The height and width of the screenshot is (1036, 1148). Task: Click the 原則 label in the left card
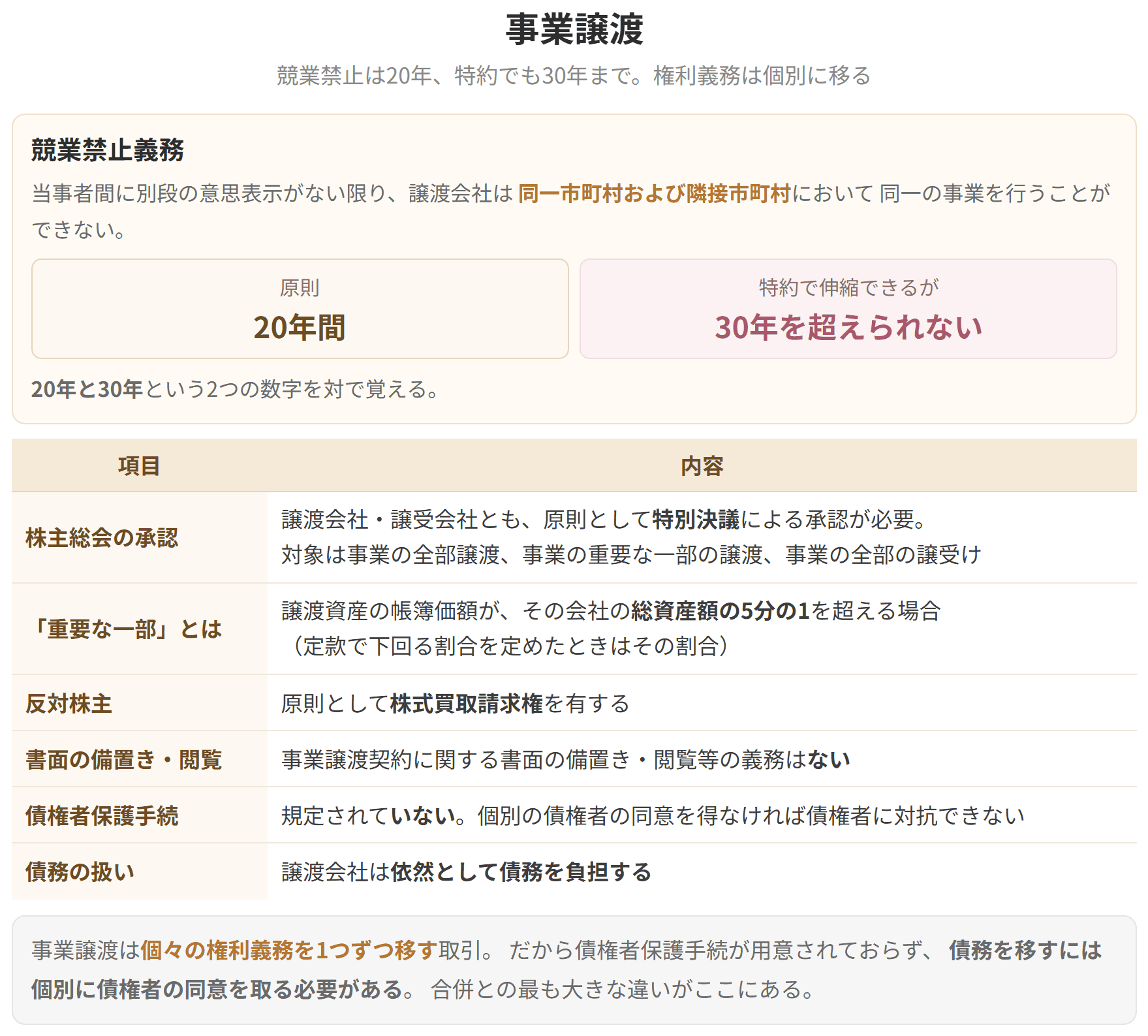tap(300, 287)
